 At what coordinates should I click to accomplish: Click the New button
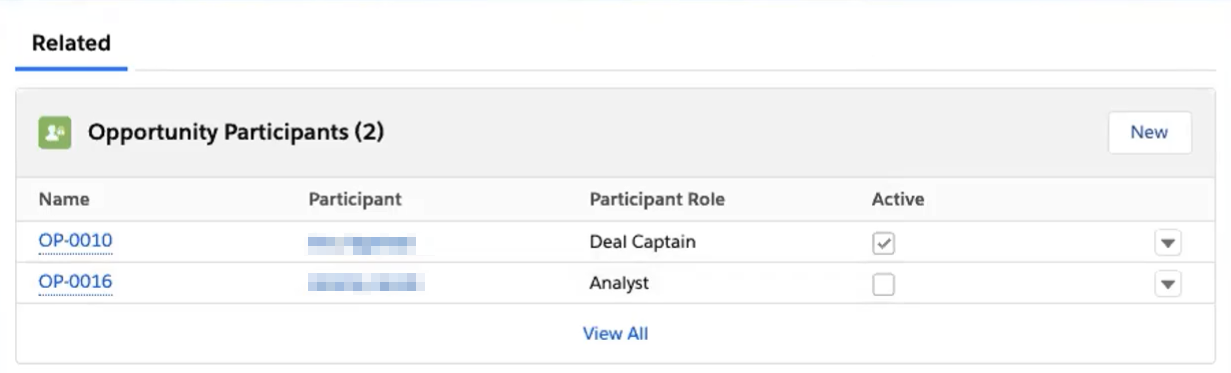1149,132
